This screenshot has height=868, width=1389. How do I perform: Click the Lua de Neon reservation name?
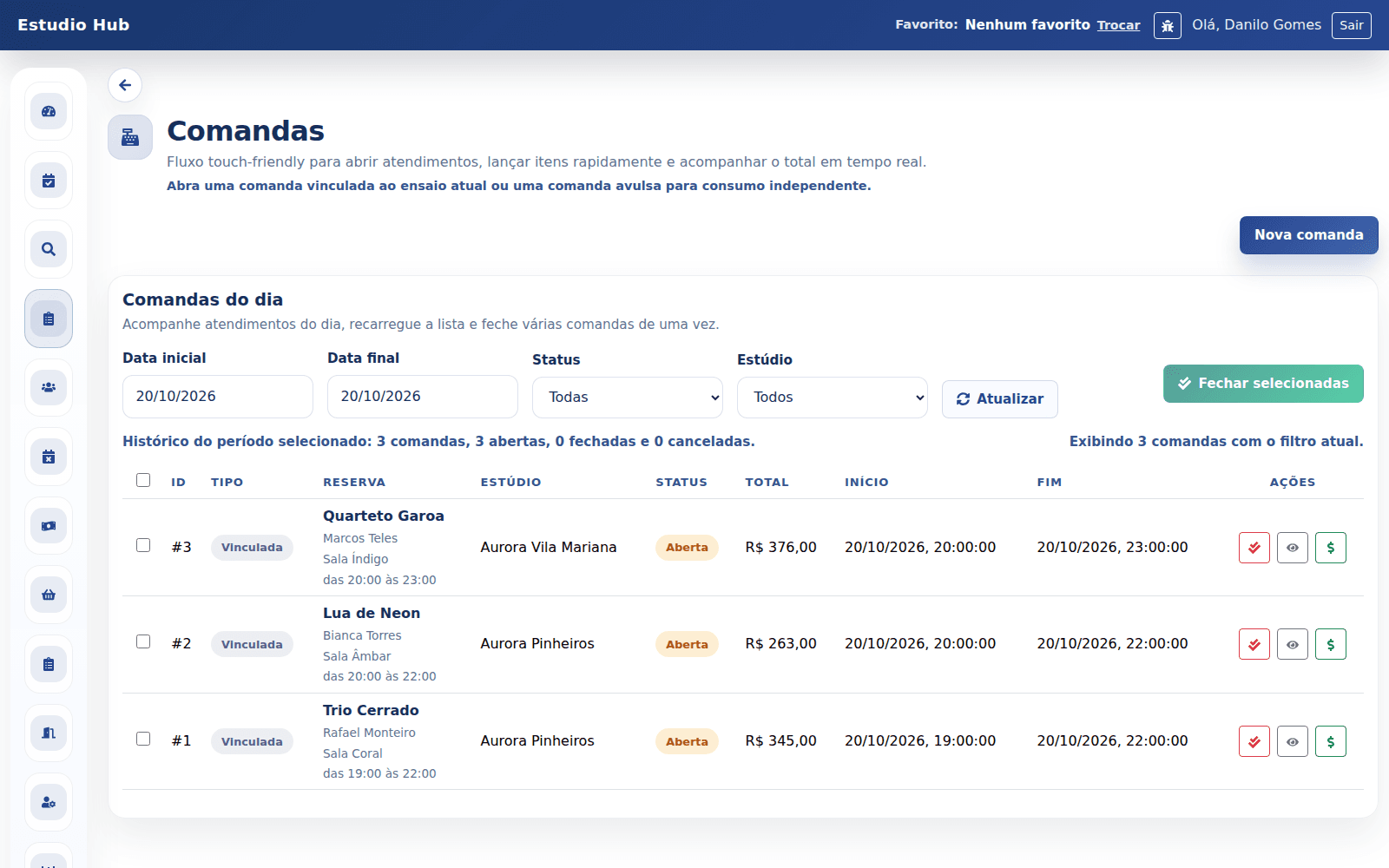click(x=372, y=613)
